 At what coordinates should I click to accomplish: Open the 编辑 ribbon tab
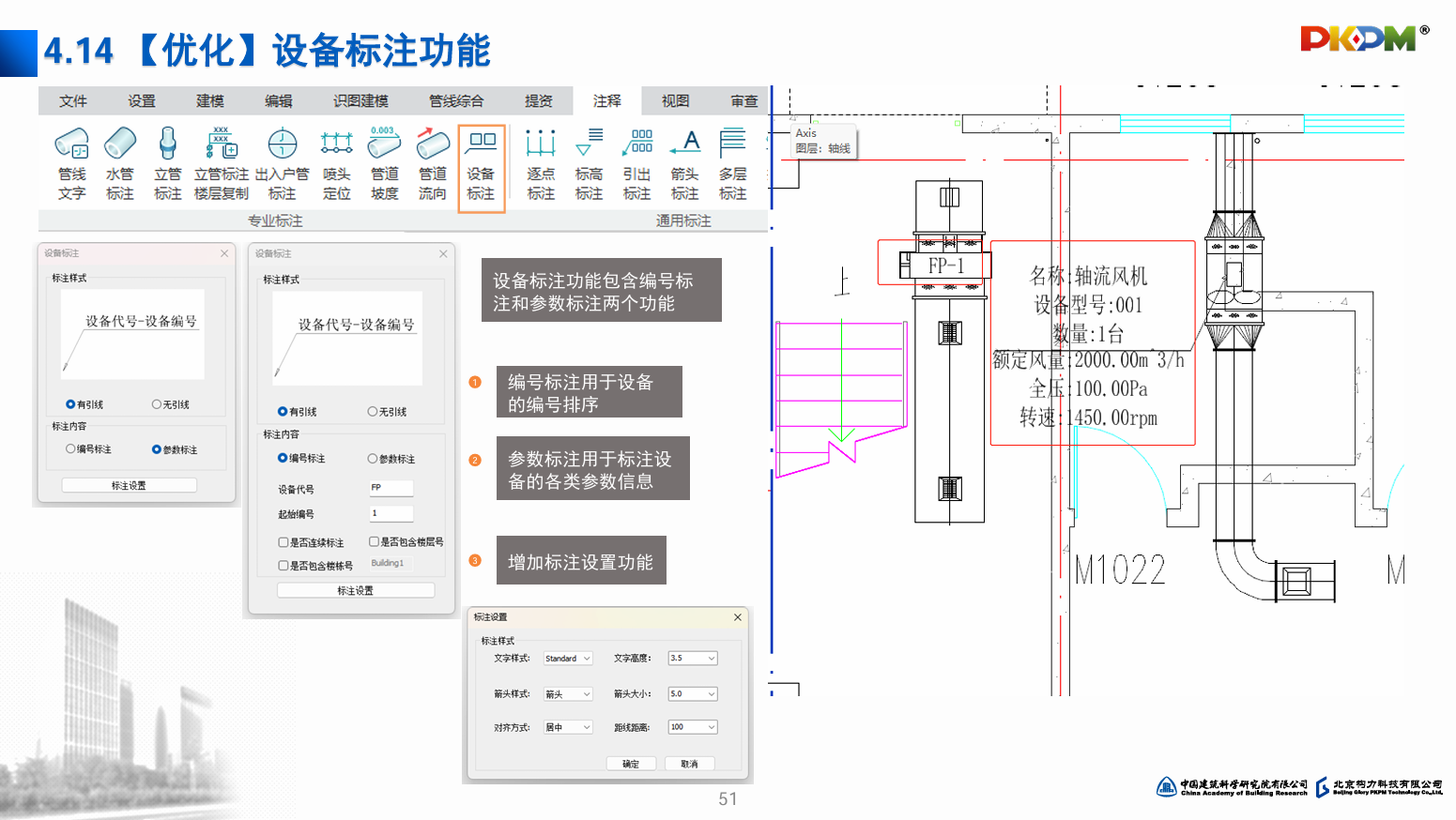tap(279, 100)
